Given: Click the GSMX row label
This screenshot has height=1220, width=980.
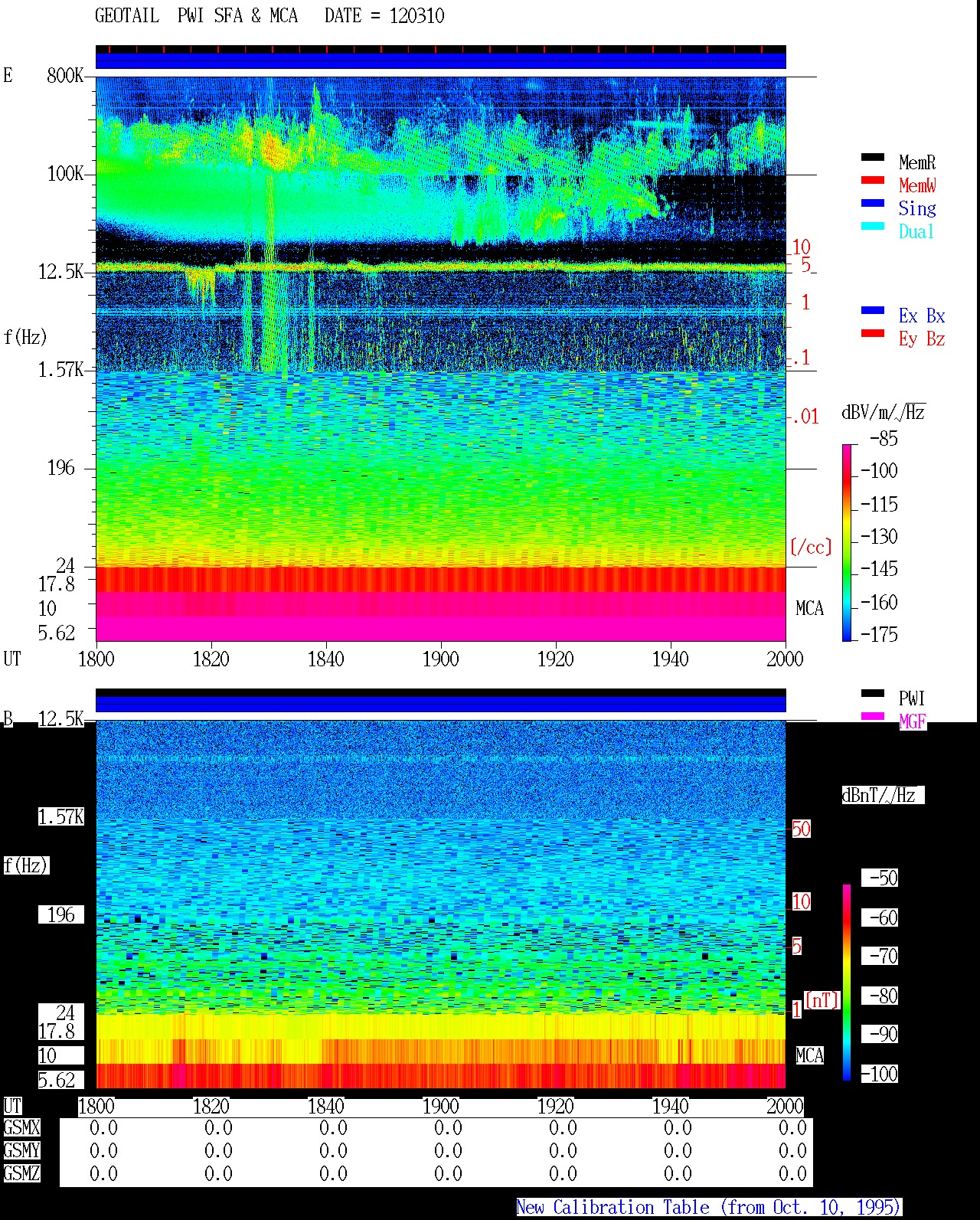Looking at the screenshot, I should [21, 1127].
